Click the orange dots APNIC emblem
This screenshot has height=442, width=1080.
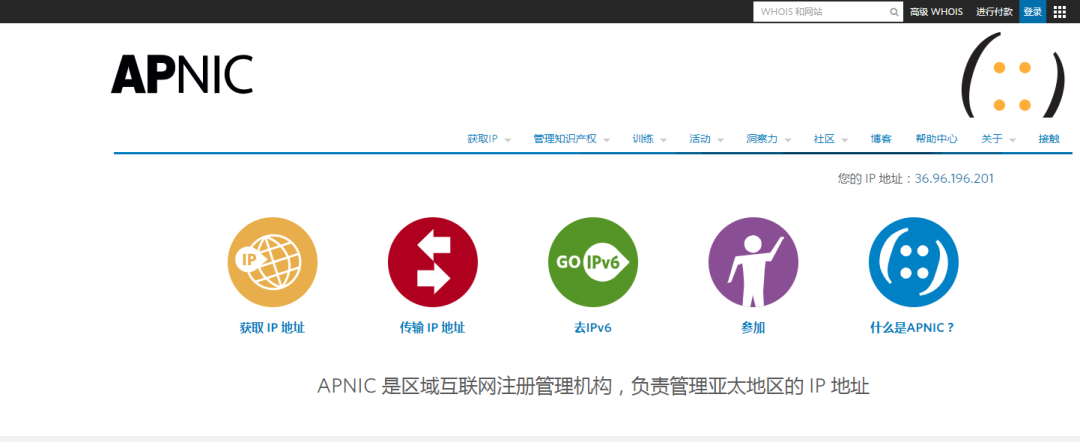click(1011, 75)
